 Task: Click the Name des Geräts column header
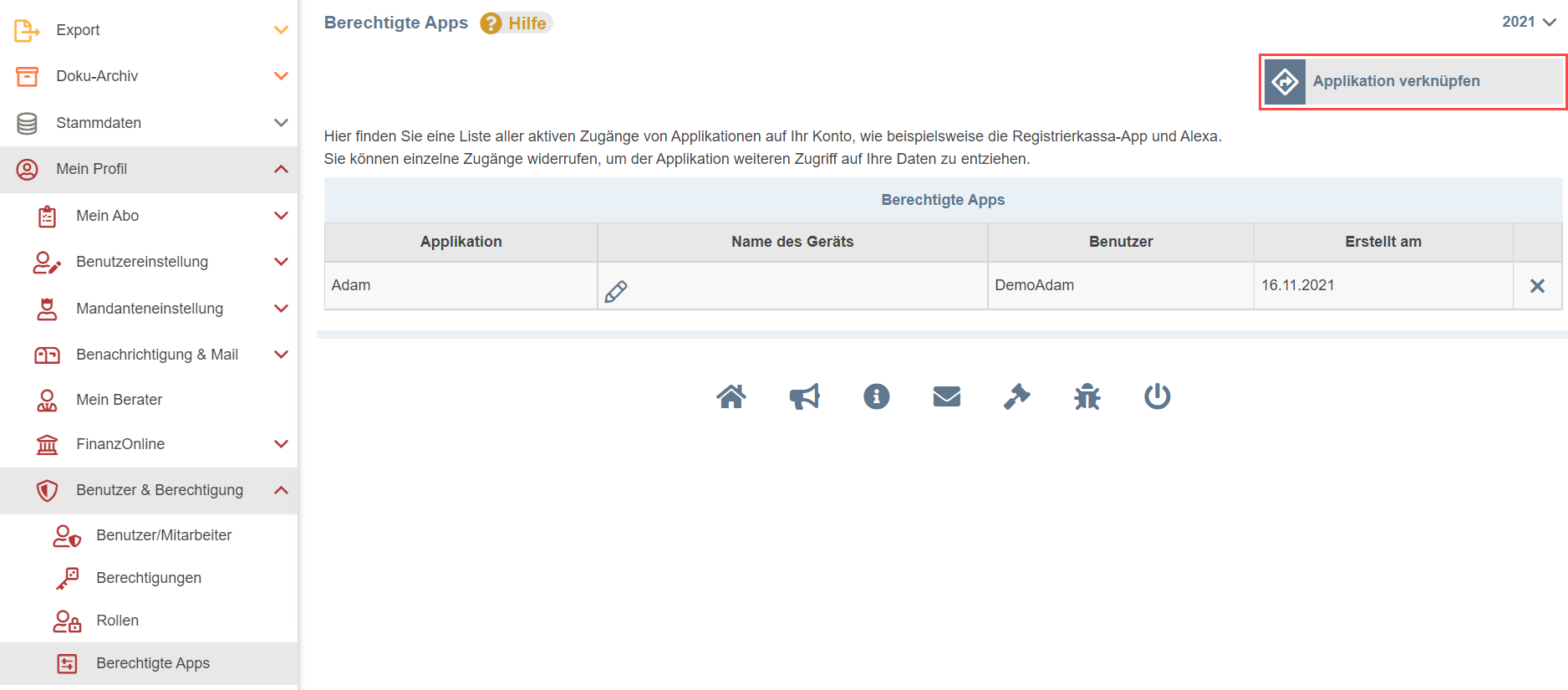point(792,242)
